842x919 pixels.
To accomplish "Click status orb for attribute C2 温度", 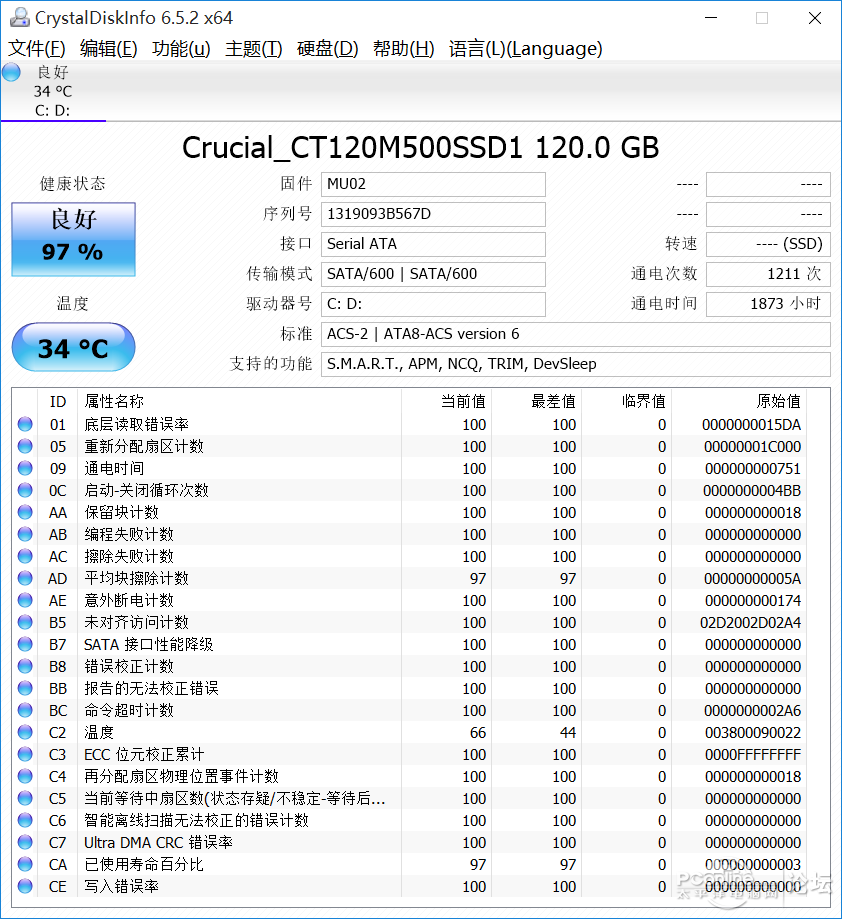I will pyautogui.click(x=25, y=732).
